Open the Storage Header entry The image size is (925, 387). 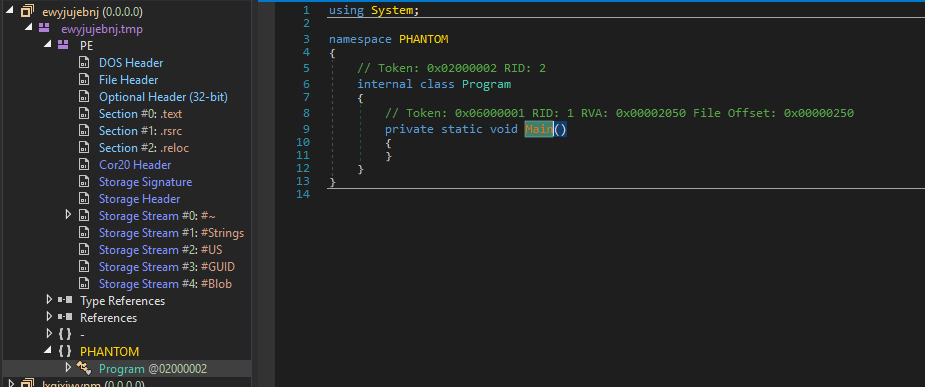click(x=139, y=199)
